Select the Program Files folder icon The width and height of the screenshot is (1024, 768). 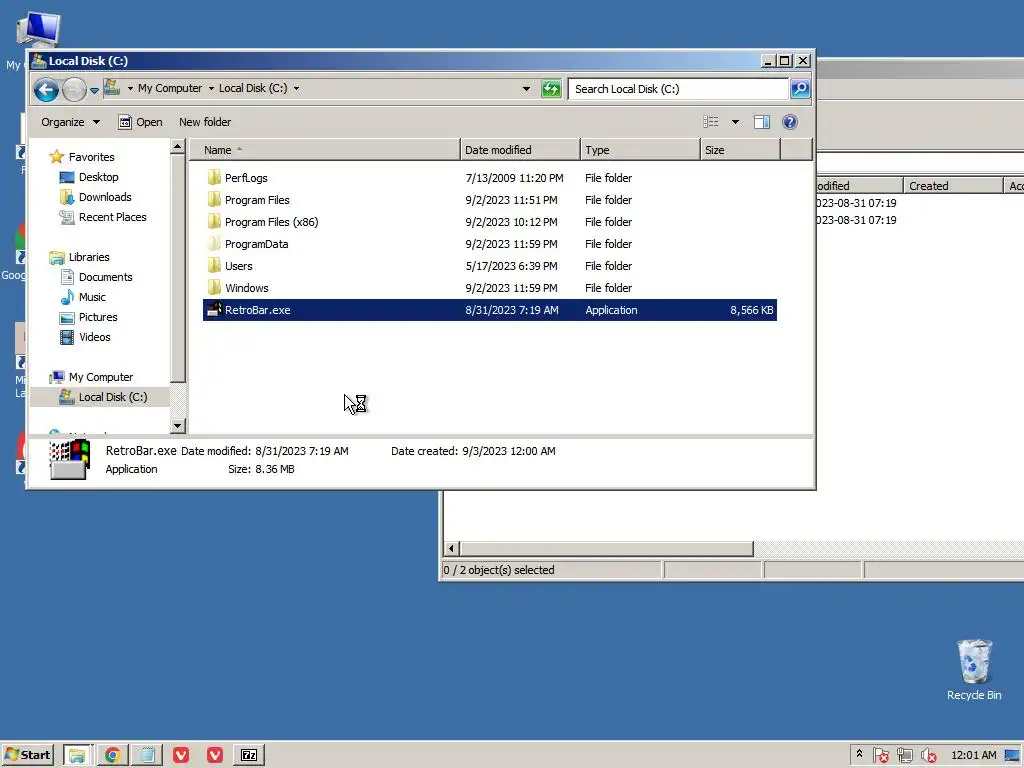pyautogui.click(x=214, y=200)
